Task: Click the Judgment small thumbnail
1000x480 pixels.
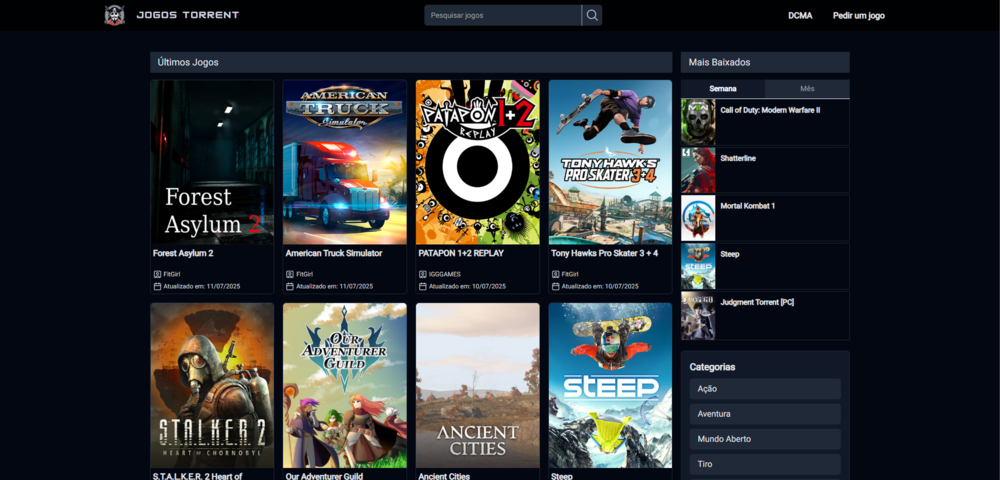Action: pyautogui.click(x=698, y=316)
